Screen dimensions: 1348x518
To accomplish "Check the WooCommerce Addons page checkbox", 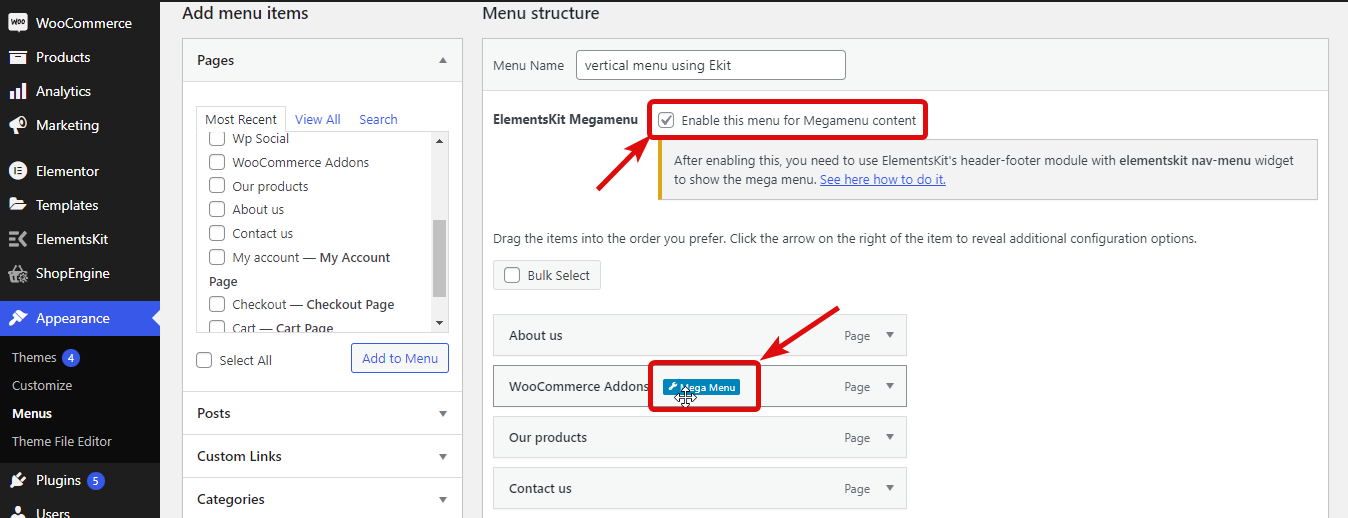I will tap(216, 162).
